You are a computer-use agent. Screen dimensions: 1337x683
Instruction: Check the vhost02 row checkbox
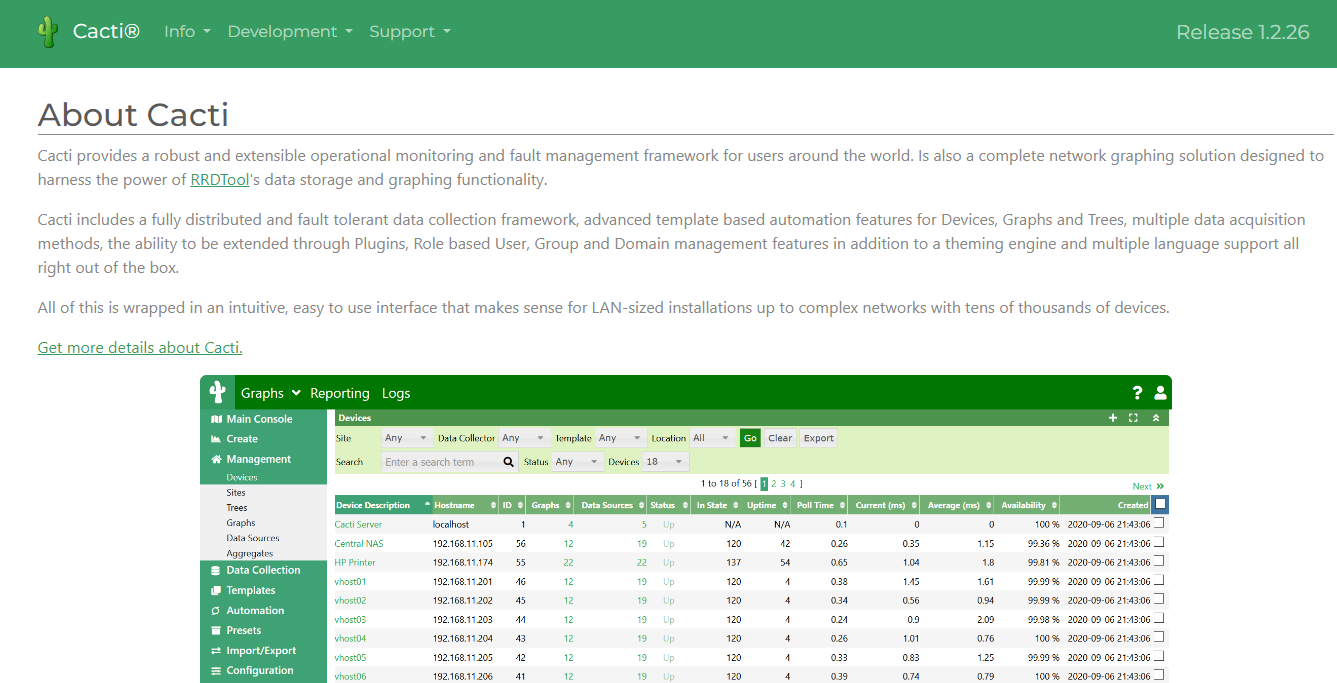coord(1160,599)
